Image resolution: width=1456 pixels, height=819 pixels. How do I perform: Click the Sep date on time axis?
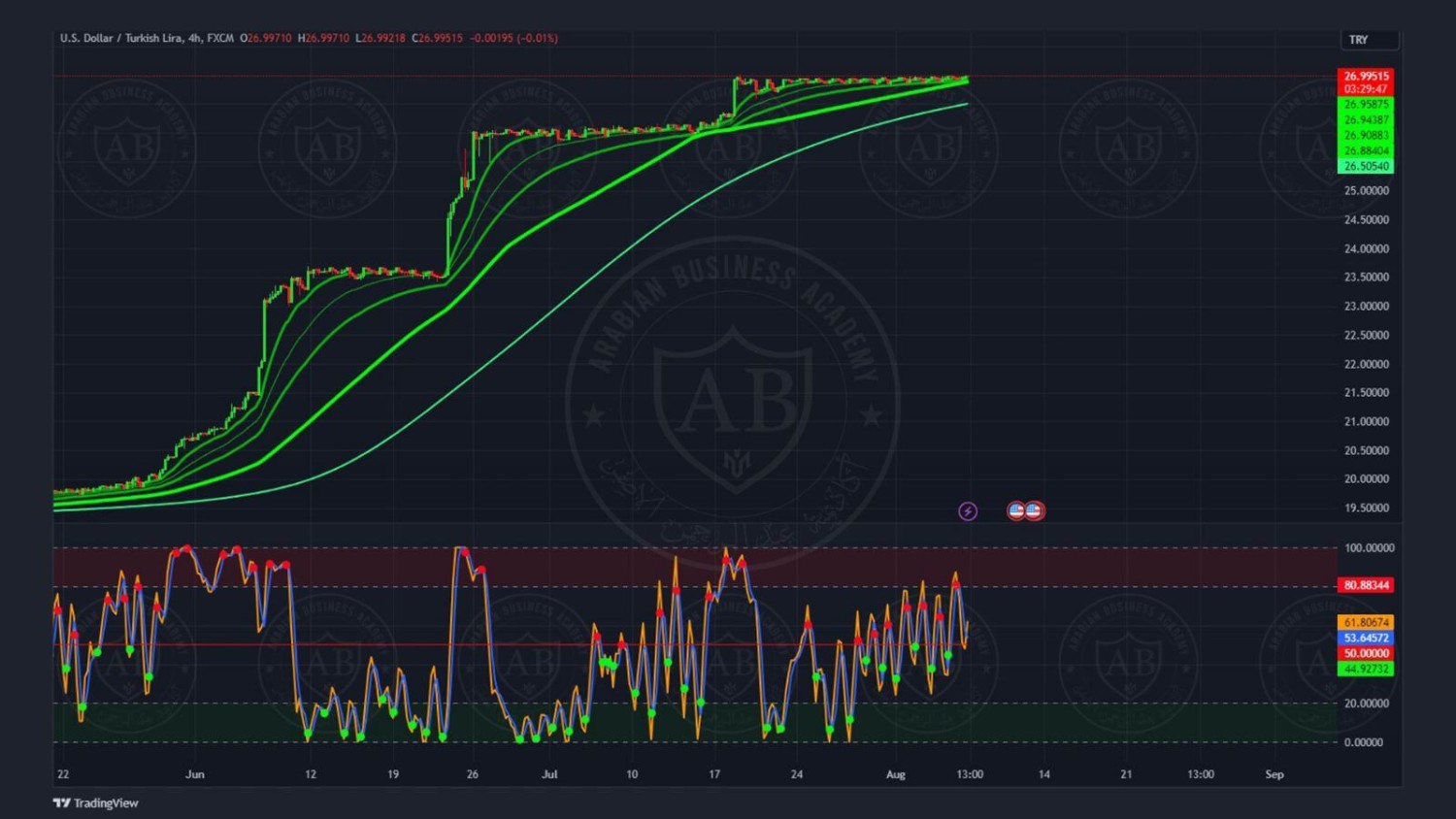coord(1274,774)
